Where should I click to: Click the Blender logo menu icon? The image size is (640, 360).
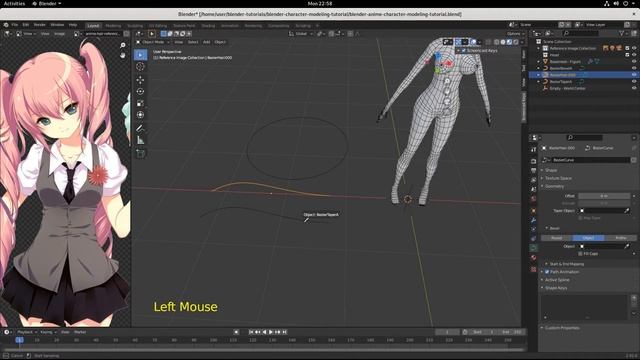6,25
